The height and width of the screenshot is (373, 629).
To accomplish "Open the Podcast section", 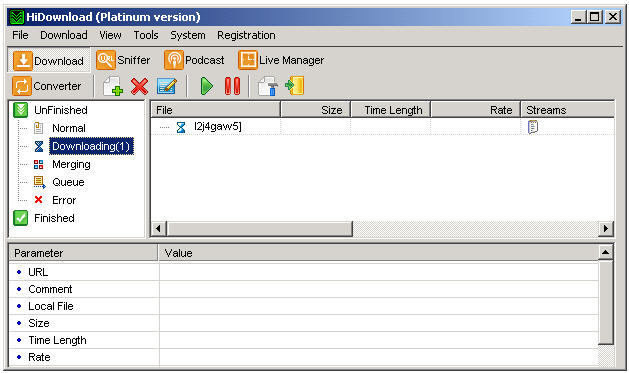I will [194, 60].
